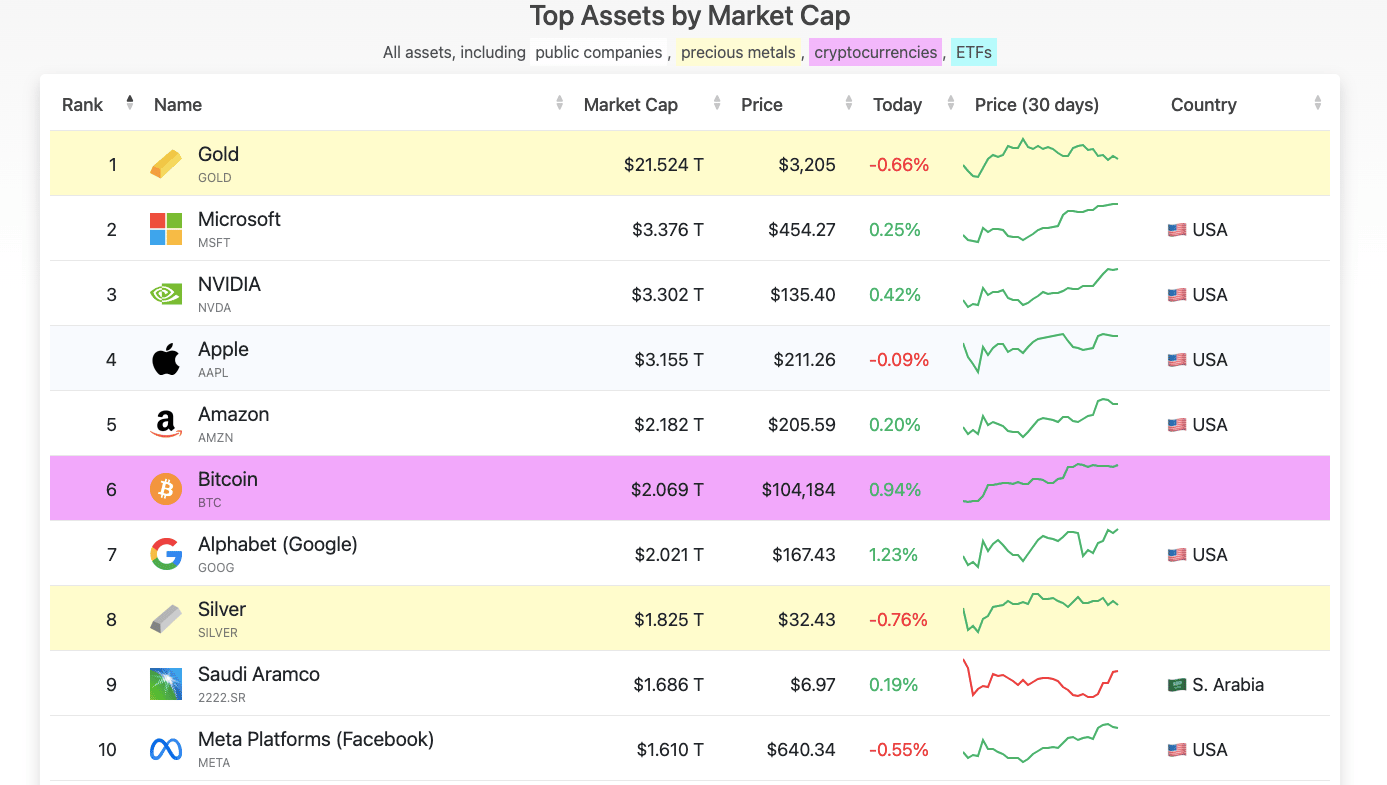Click the Apple logo icon
Screen dimensions: 1387x785
[166, 359]
